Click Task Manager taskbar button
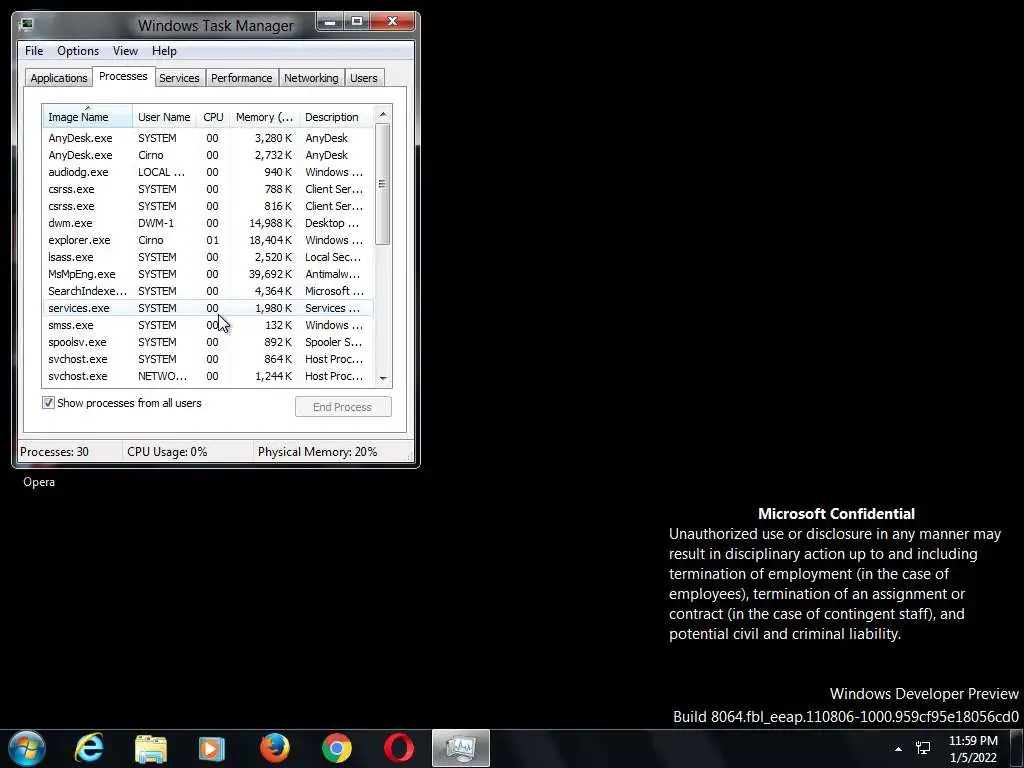This screenshot has height=768, width=1024. 461,748
